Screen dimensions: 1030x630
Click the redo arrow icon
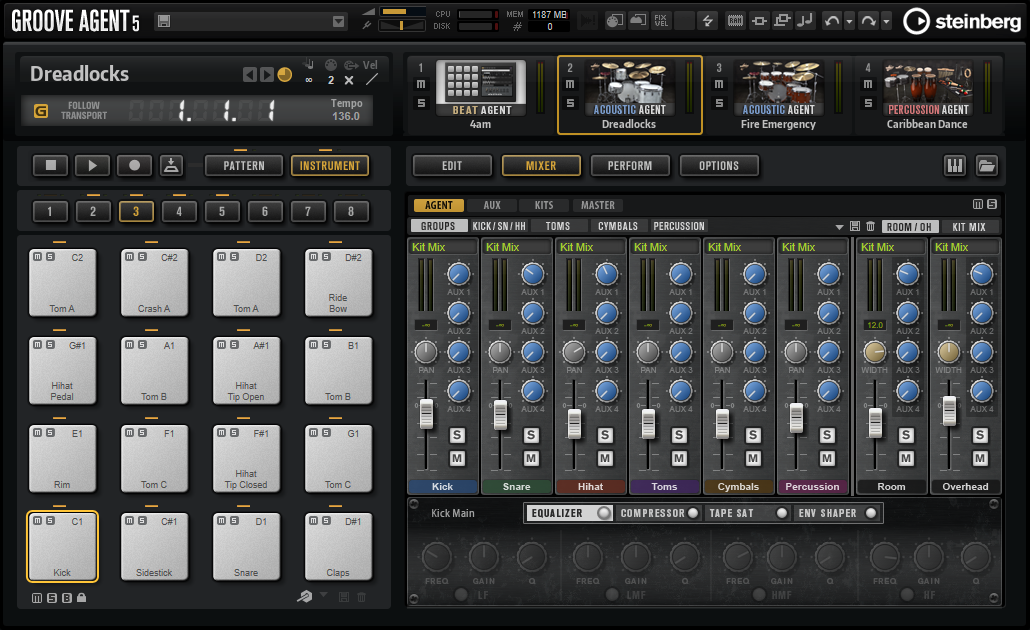click(868, 21)
